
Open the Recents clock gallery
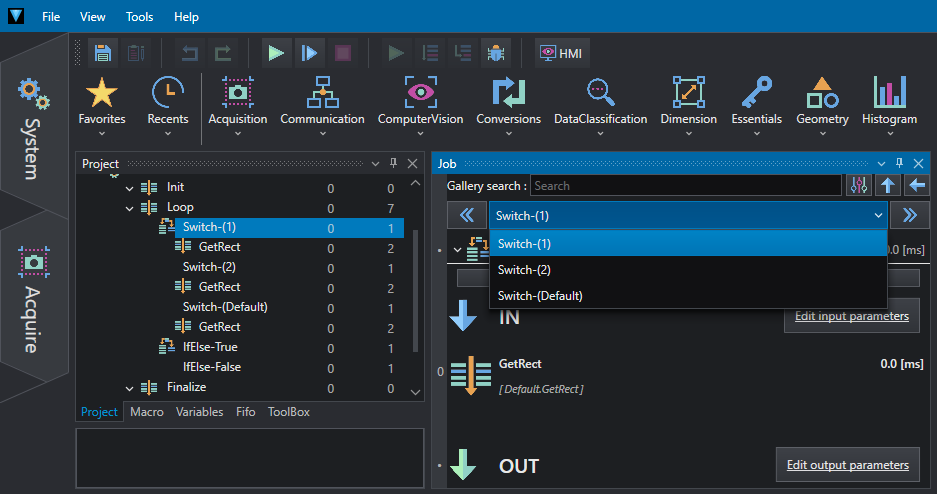168,107
